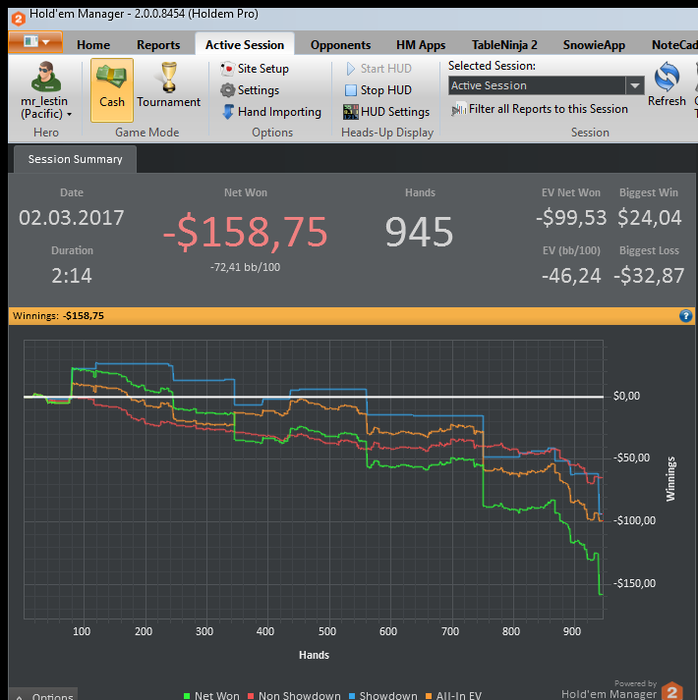Open Settings gear option
Screen dimensions: 698x700
250,90
